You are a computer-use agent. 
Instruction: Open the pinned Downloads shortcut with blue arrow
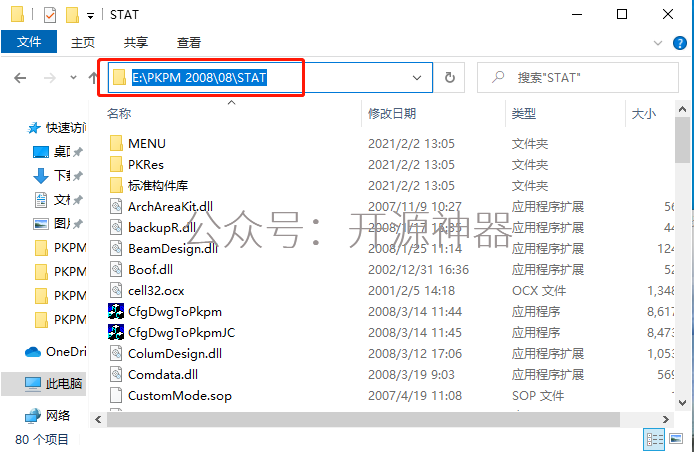point(58,176)
